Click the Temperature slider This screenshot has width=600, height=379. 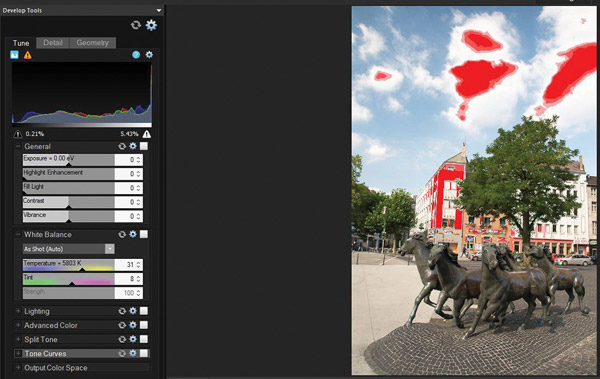(68, 265)
